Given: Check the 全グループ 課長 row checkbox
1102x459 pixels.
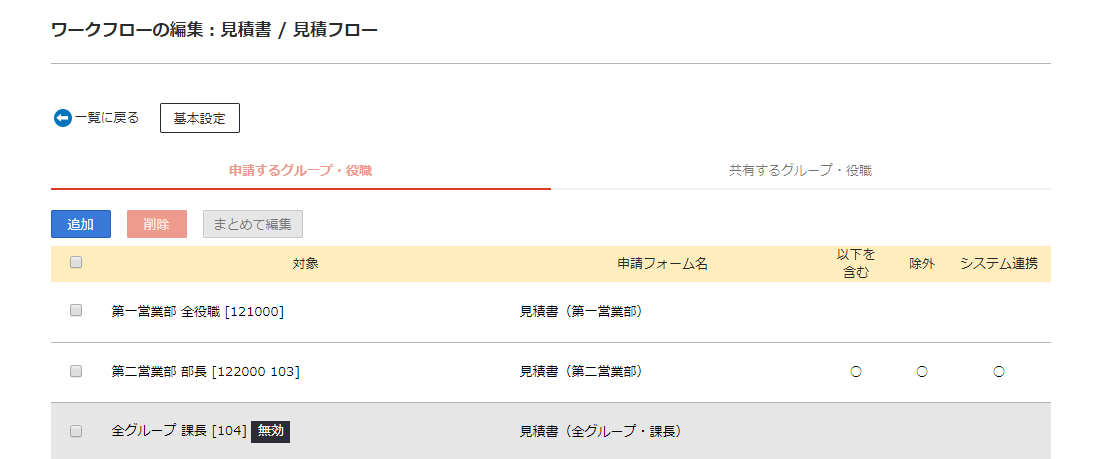Looking at the screenshot, I should [x=76, y=431].
